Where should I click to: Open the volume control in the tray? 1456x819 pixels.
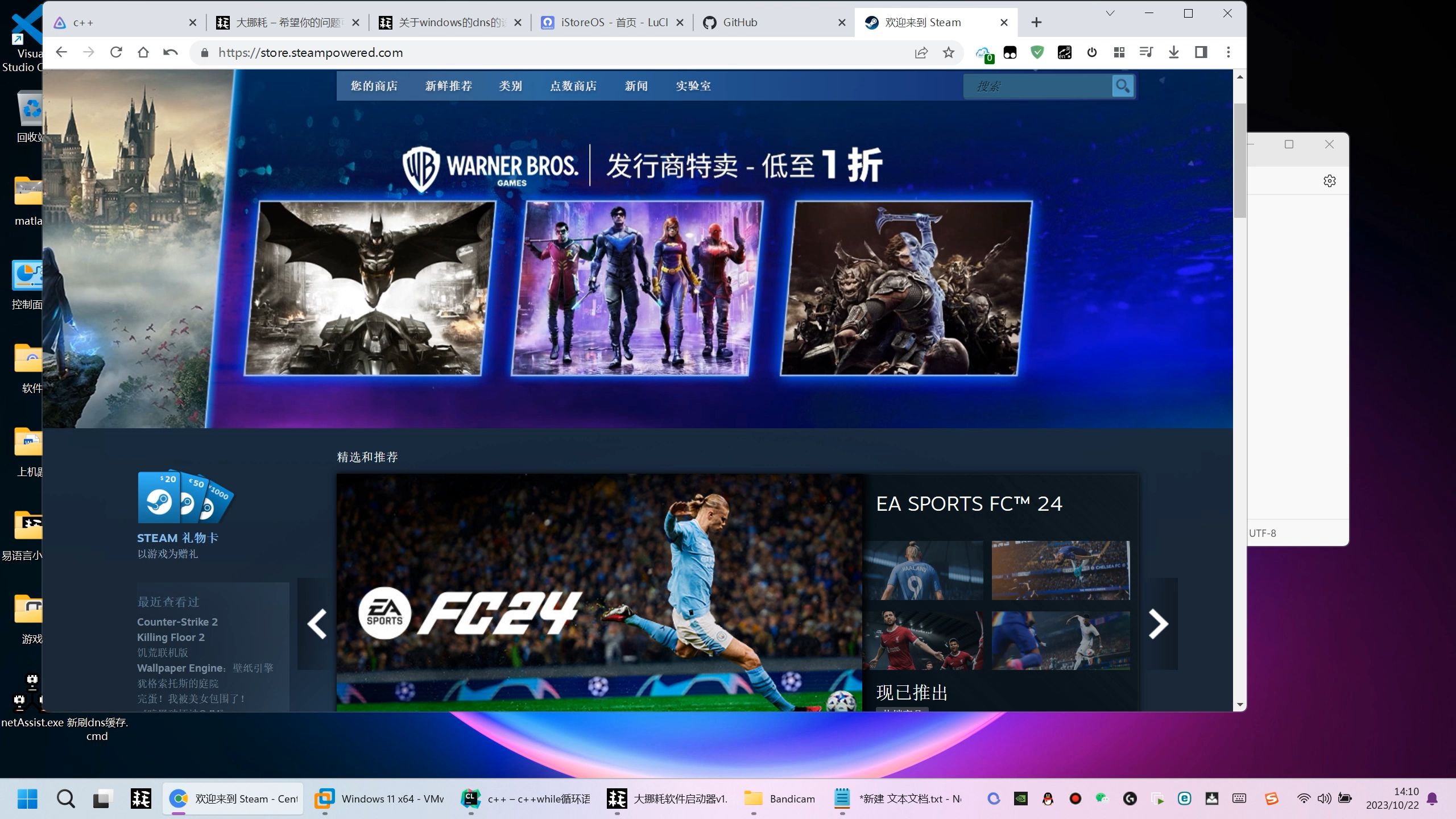pyautogui.click(x=1324, y=799)
